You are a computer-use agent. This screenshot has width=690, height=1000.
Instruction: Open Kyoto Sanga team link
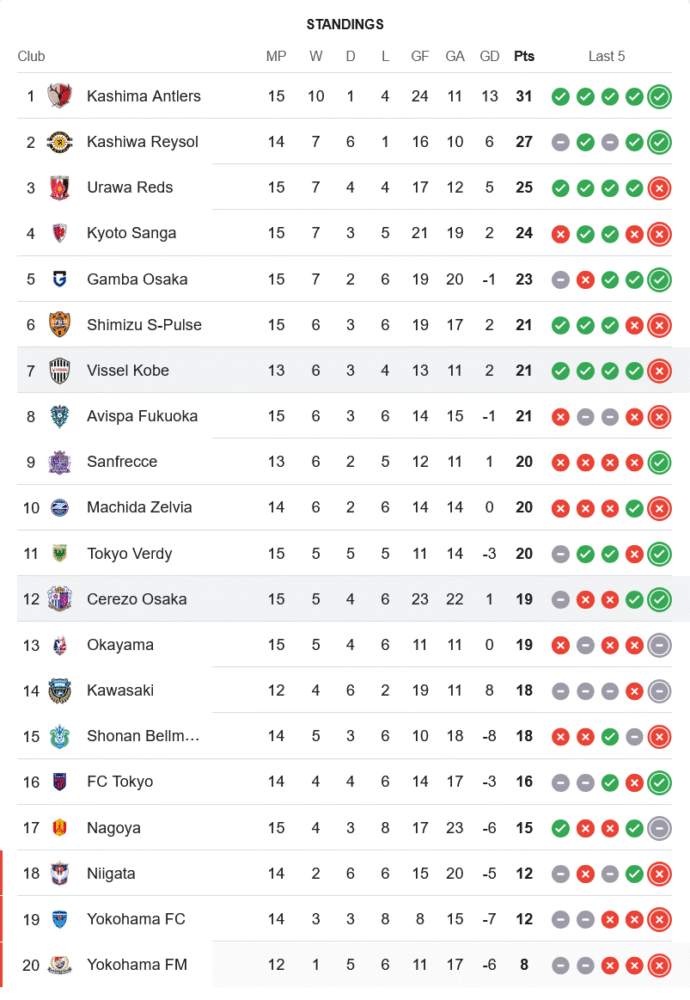click(x=131, y=233)
